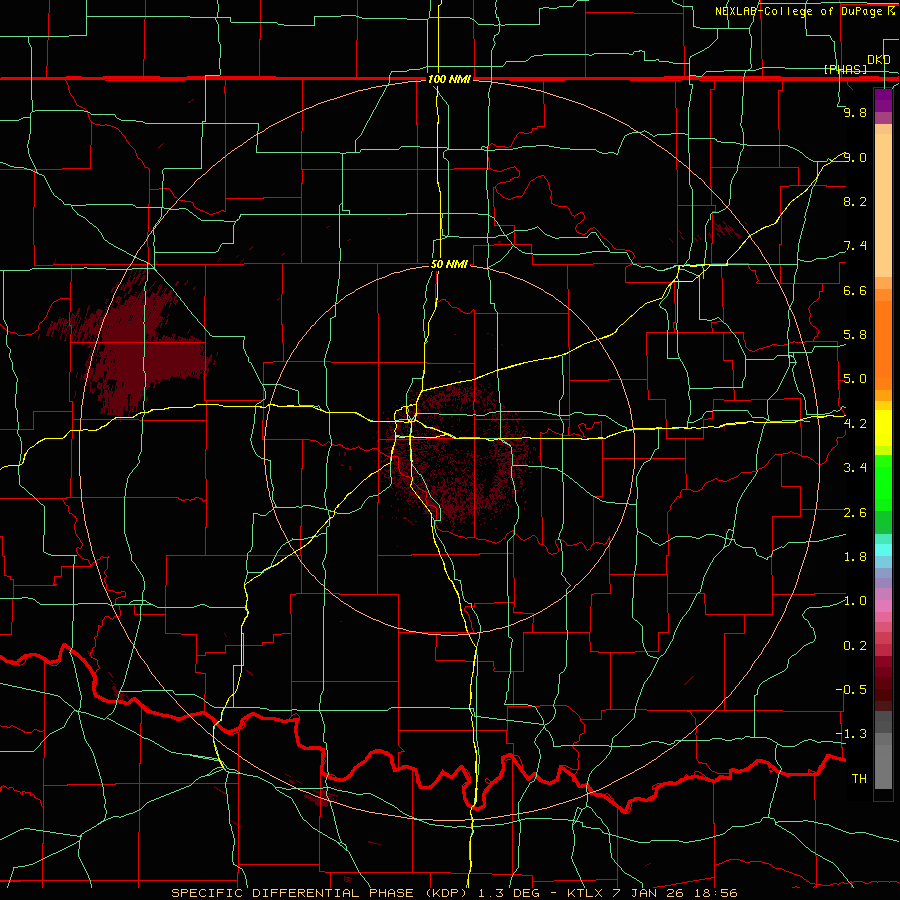Click the 1.8 value on the scale
900x900 pixels.
[x=855, y=557]
